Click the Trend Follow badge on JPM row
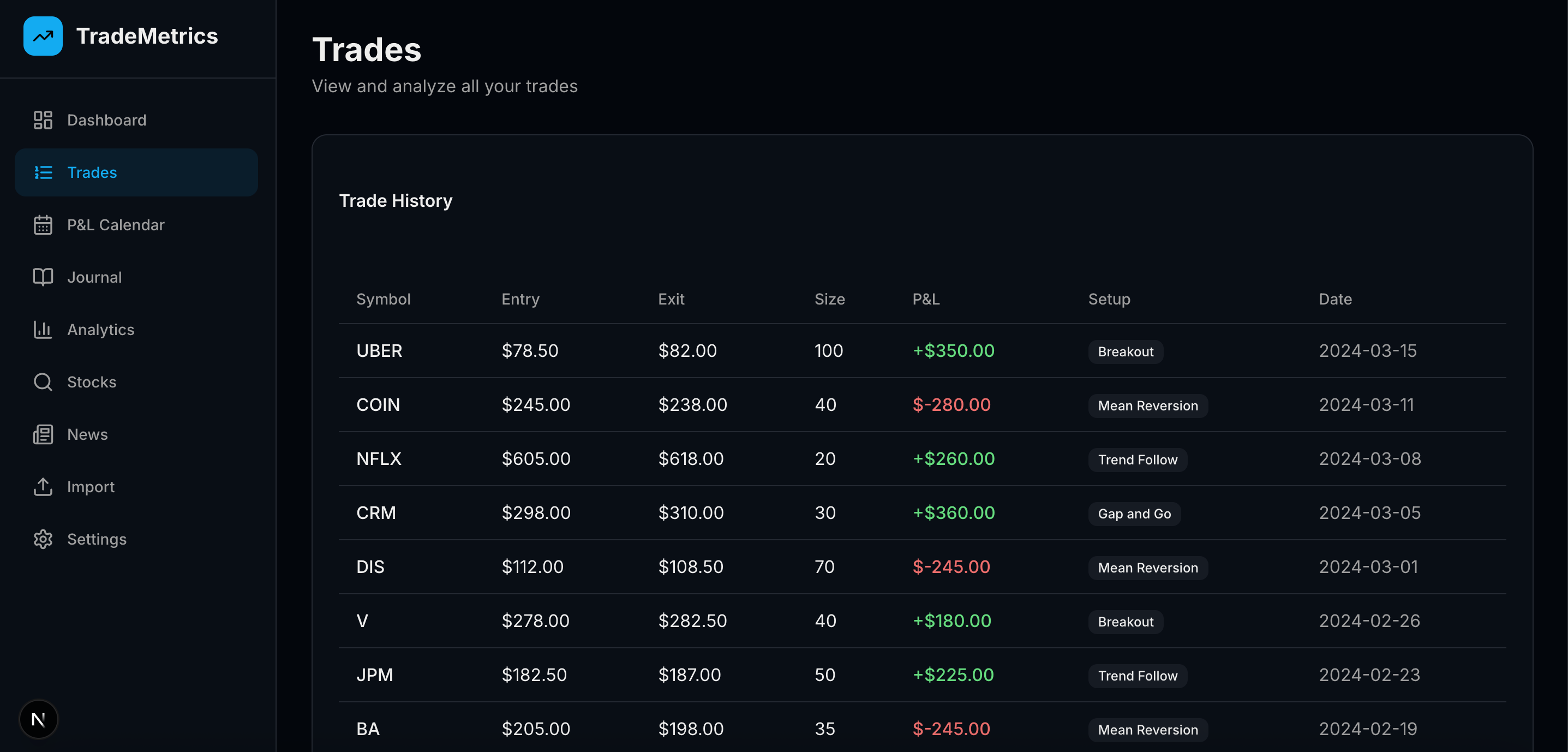The width and height of the screenshot is (1568, 752). click(1138, 675)
